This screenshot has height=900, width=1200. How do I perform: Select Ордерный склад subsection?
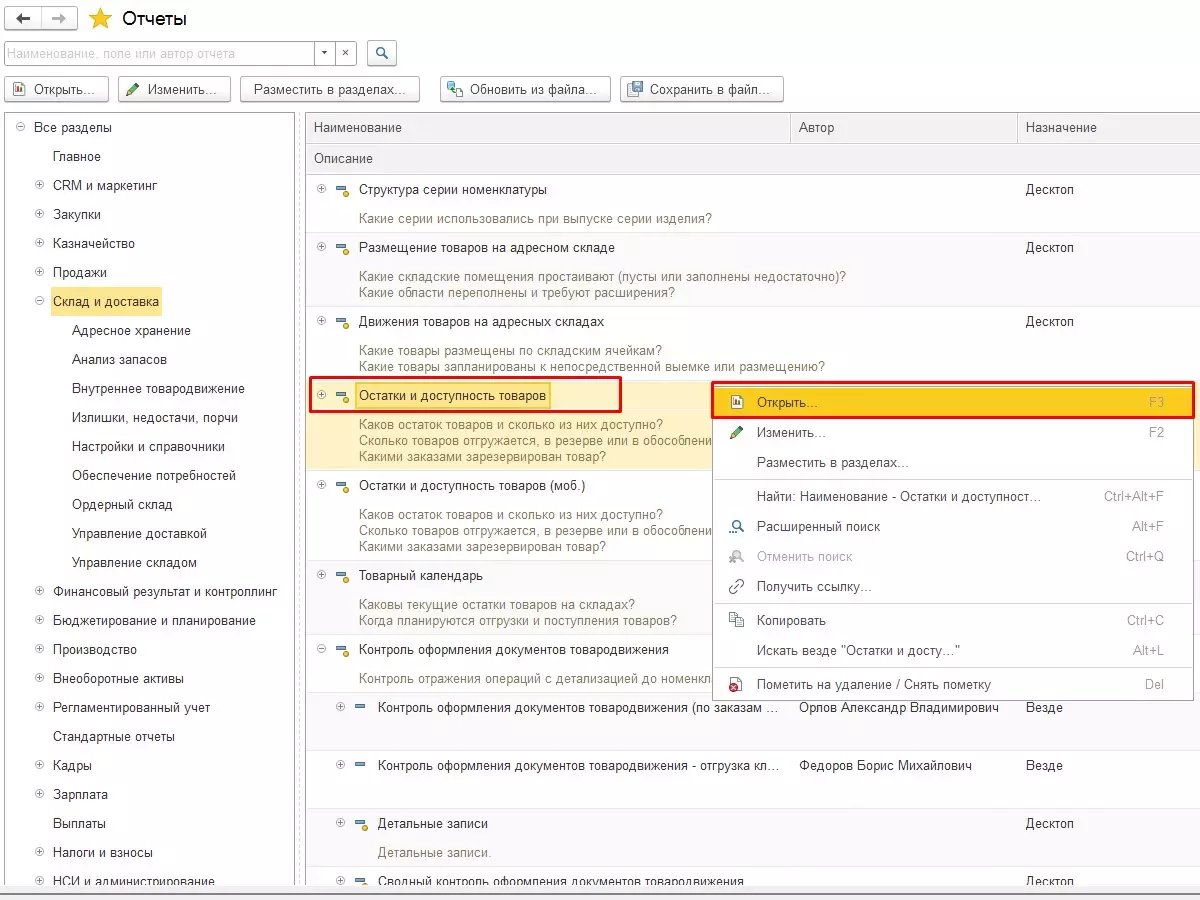[122, 504]
